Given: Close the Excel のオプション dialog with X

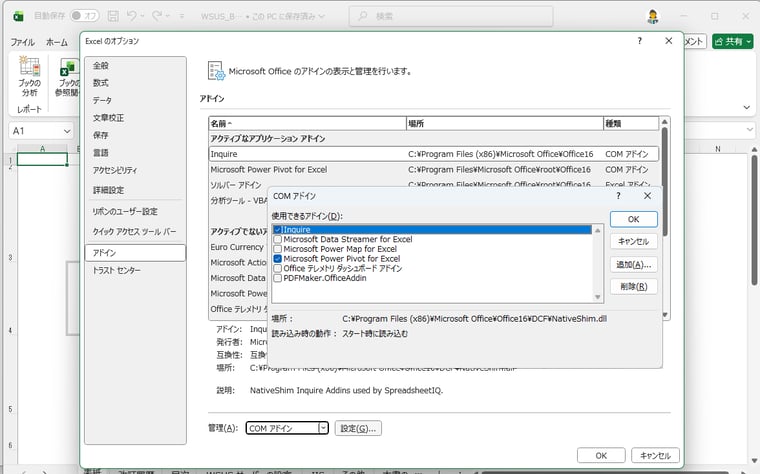Looking at the screenshot, I should (x=669, y=41).
